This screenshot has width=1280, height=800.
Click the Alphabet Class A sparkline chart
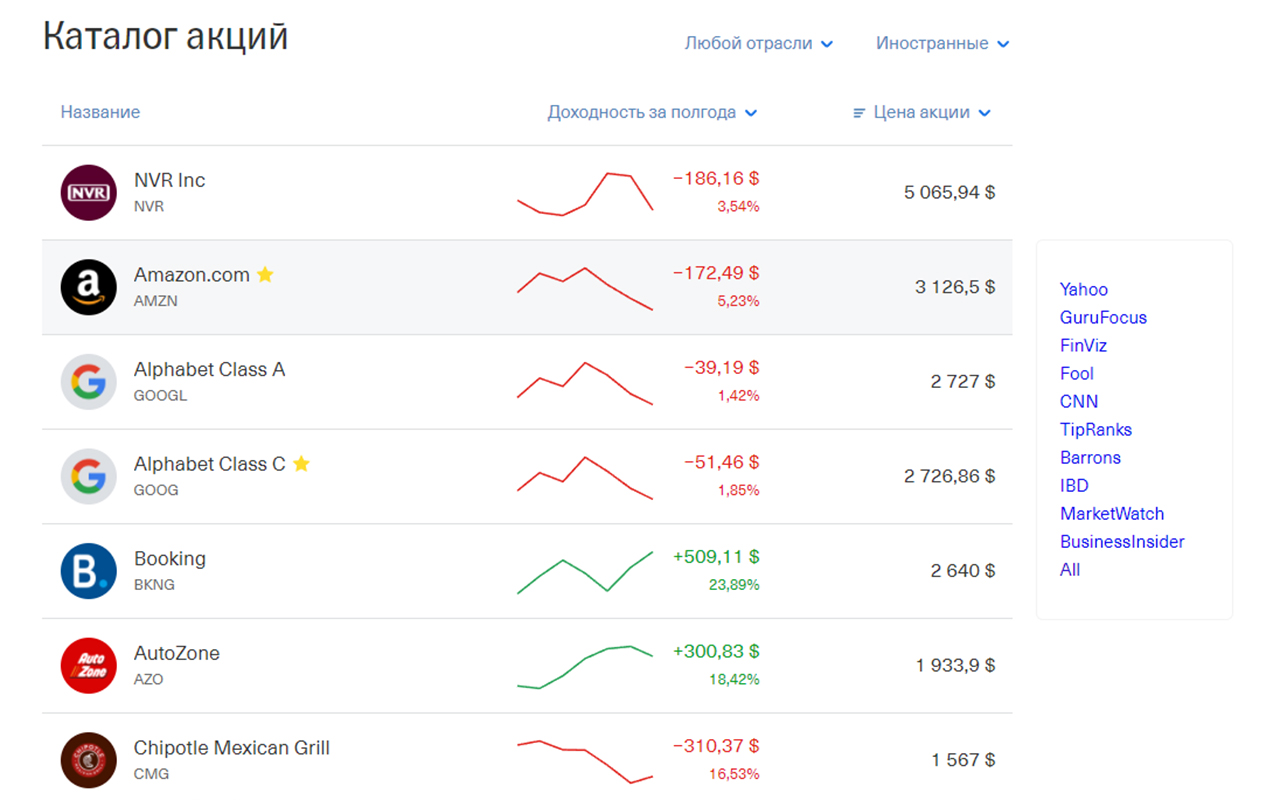585,383
